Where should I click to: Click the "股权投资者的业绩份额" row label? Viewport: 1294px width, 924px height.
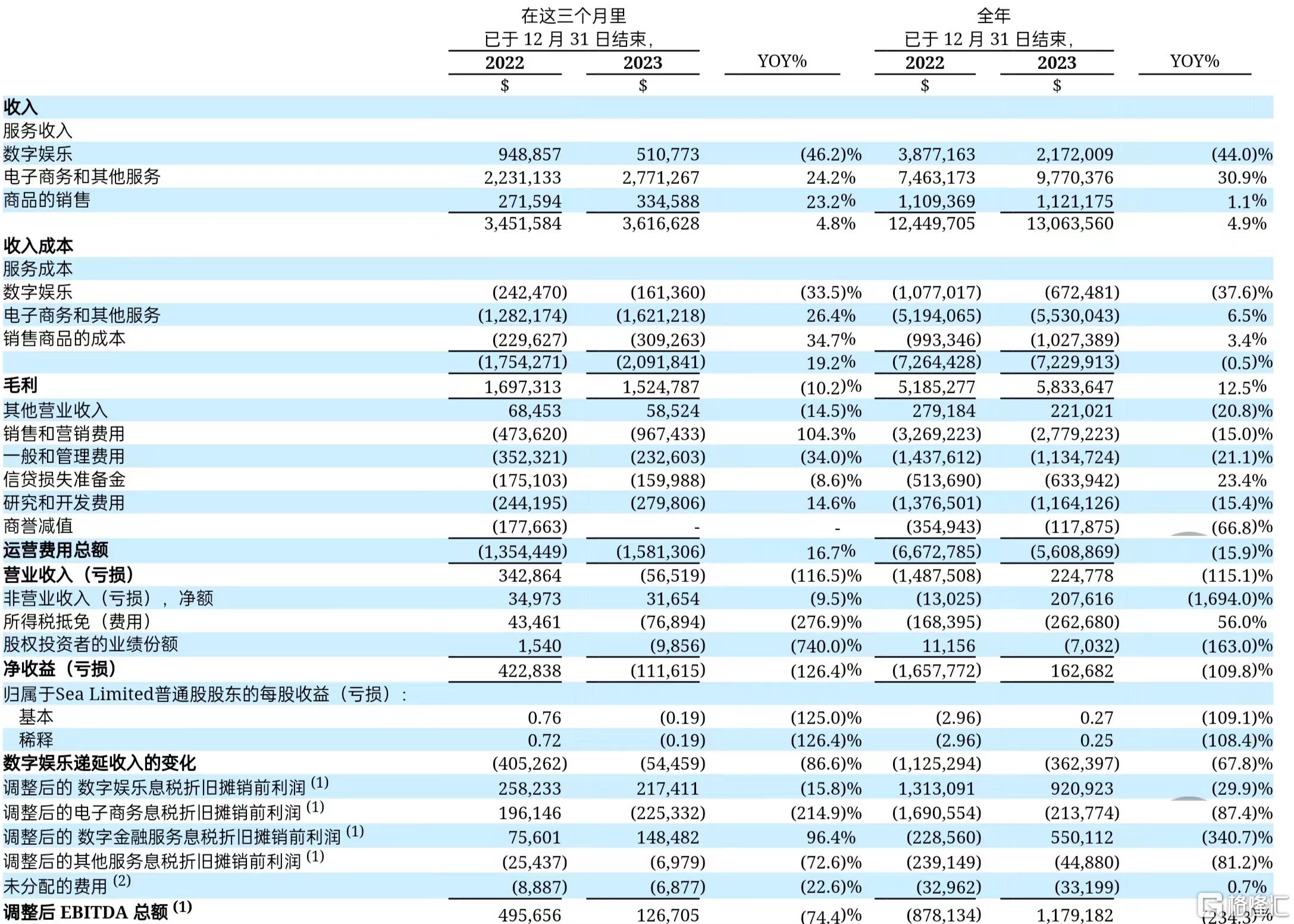click(90, 644)
